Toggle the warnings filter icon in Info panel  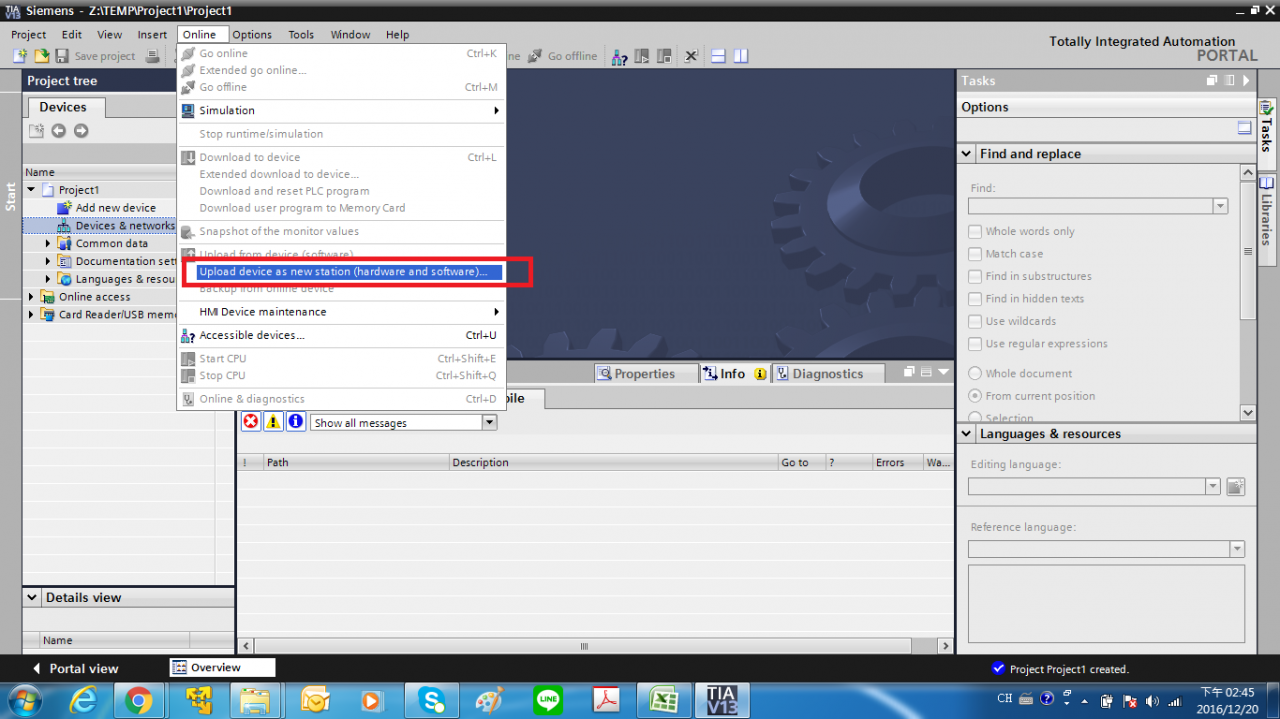click(273, 422)
